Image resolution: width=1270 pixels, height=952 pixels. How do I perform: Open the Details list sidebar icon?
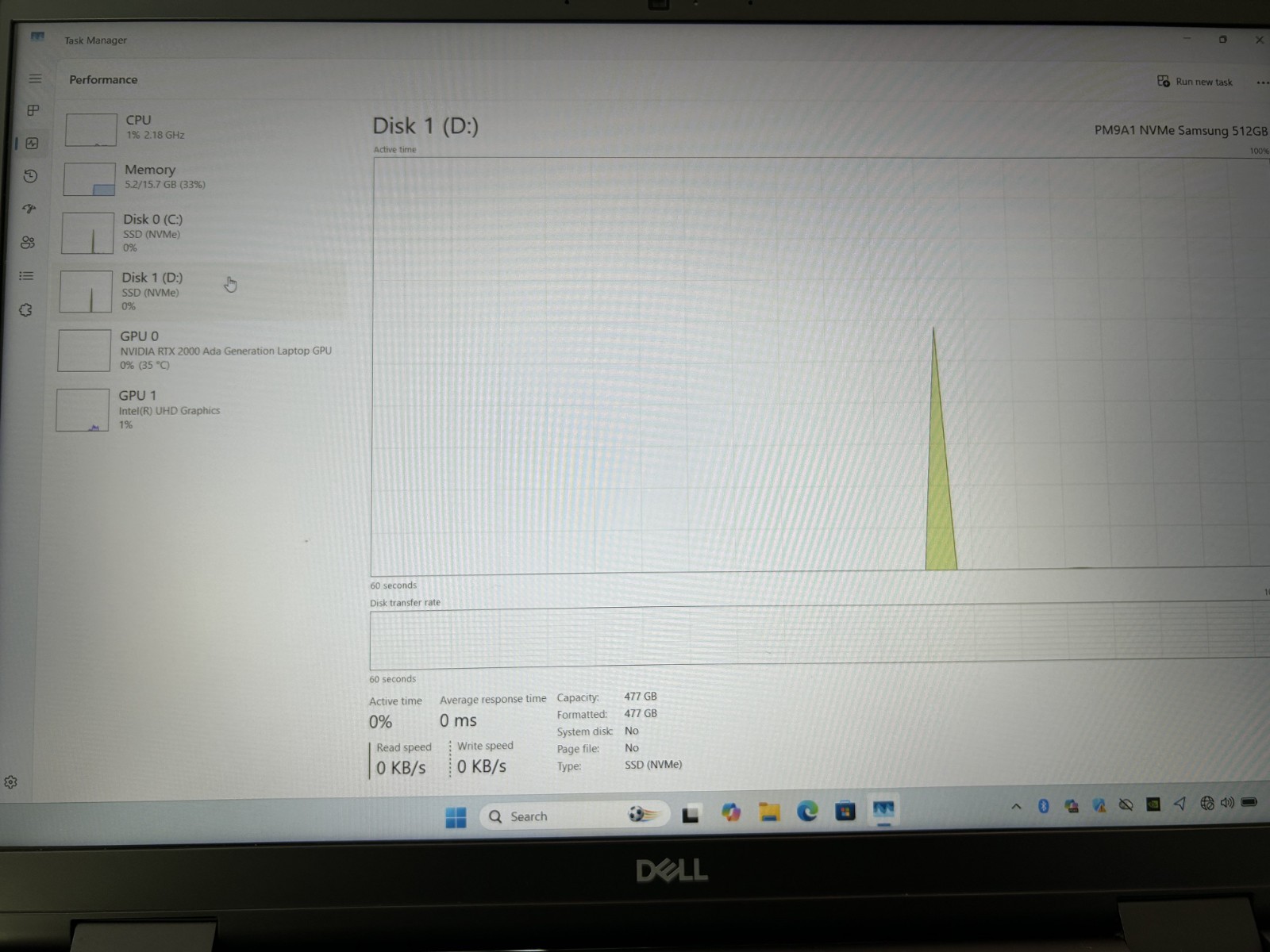click(26, 276)
